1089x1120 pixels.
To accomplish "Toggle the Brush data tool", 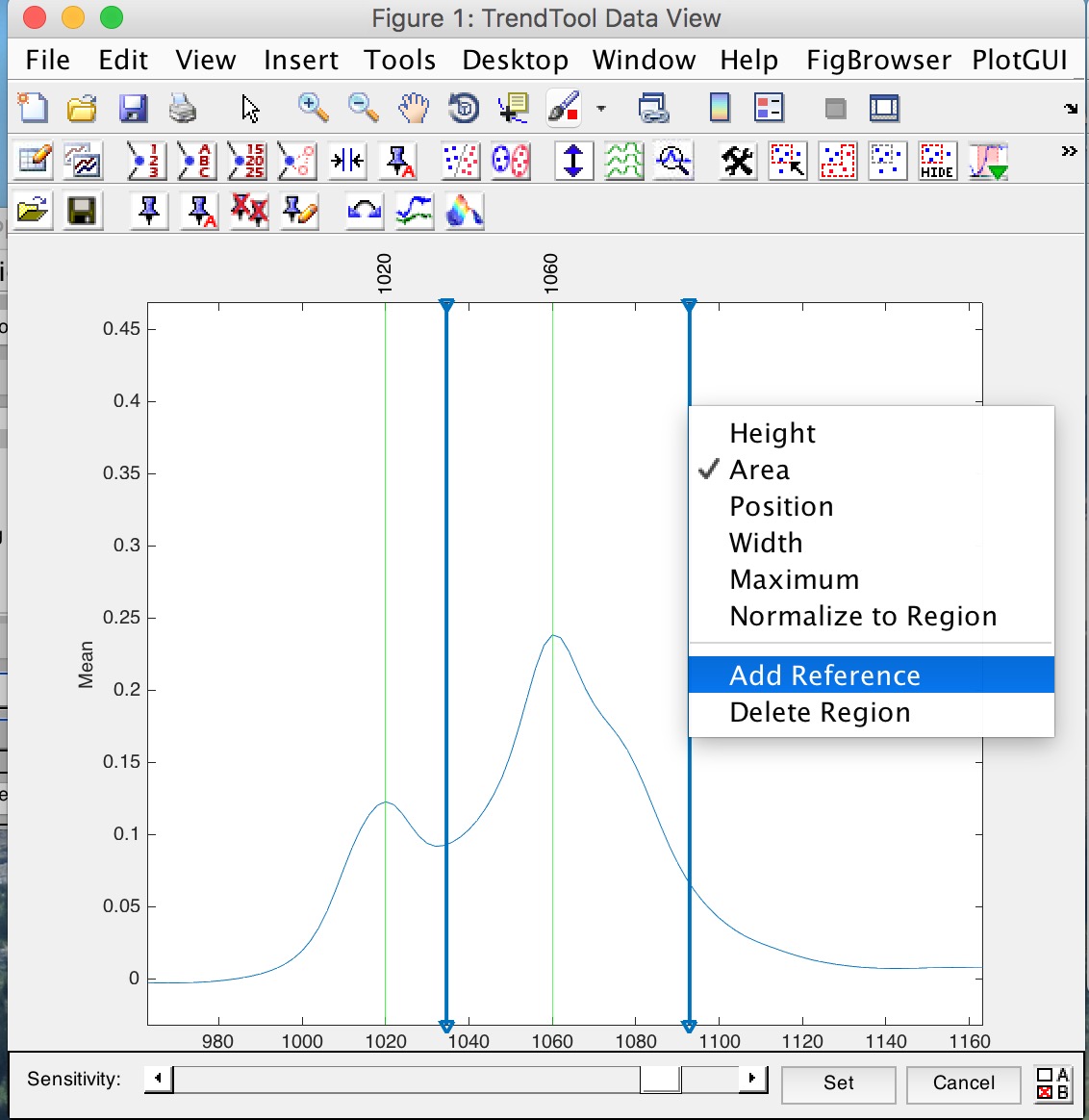I will [564, 108].
